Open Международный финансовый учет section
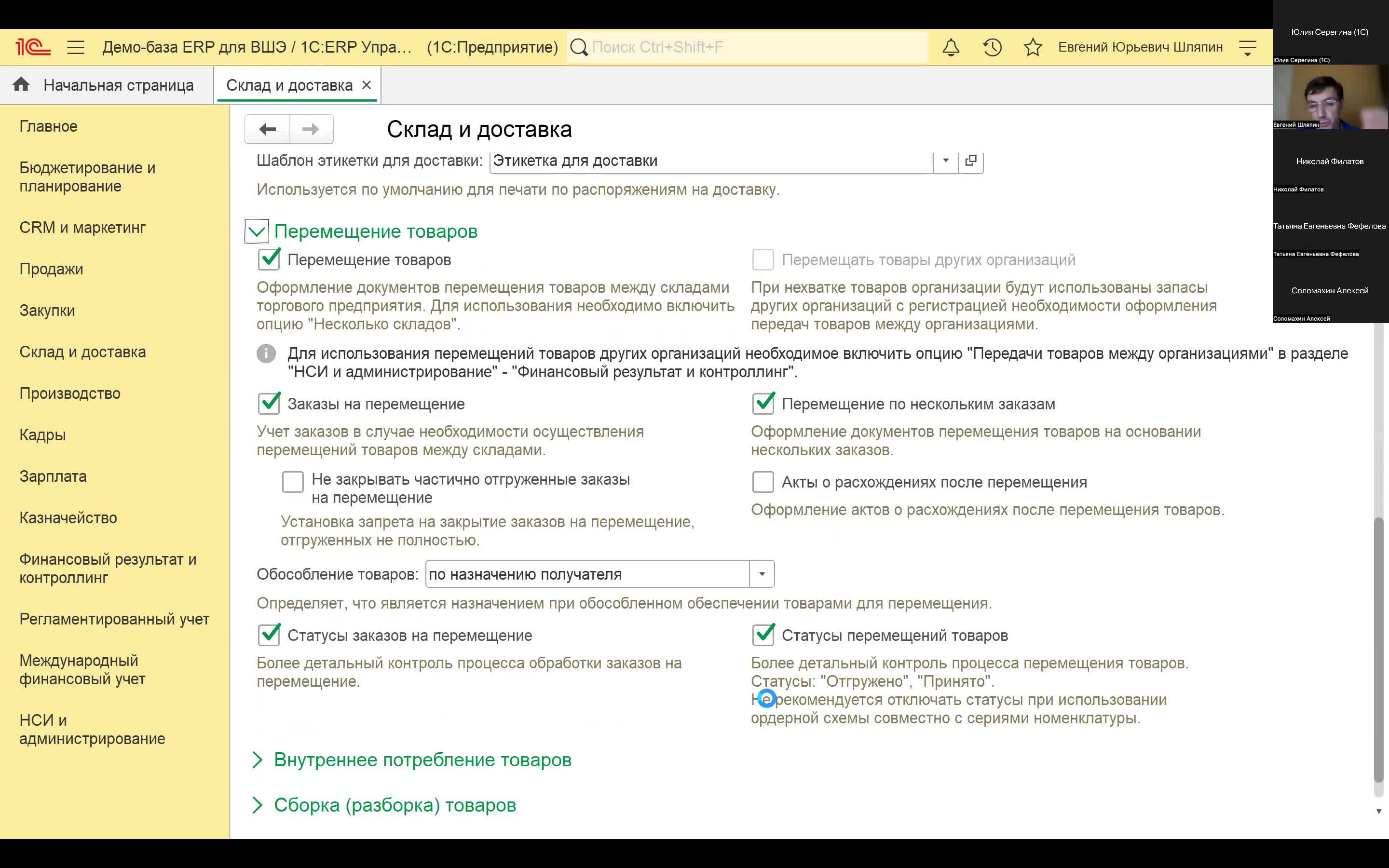The width and height of the screenshot is (1389, 868). click(x=82, y=669)
